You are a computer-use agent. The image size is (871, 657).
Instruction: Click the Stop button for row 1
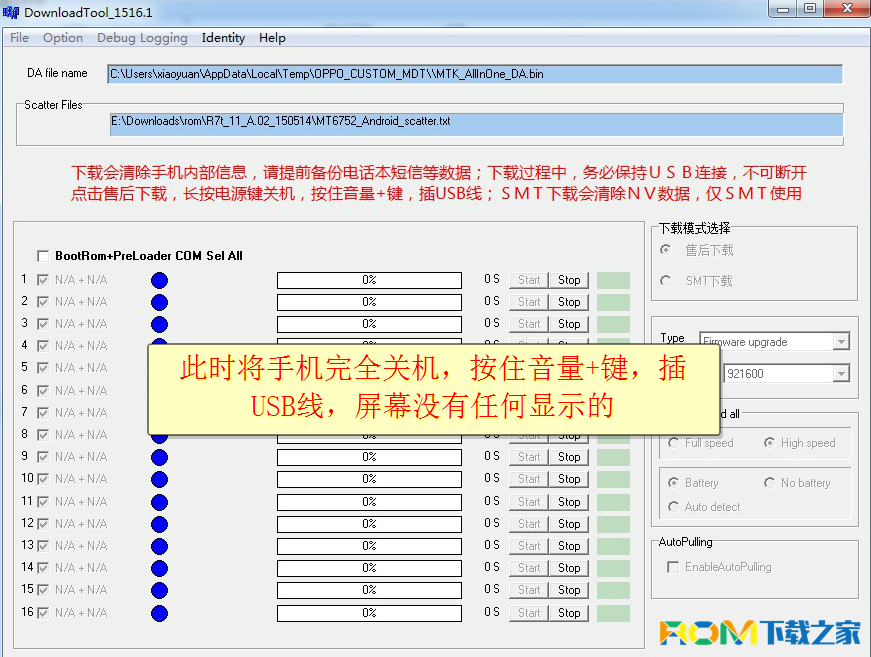569,280
